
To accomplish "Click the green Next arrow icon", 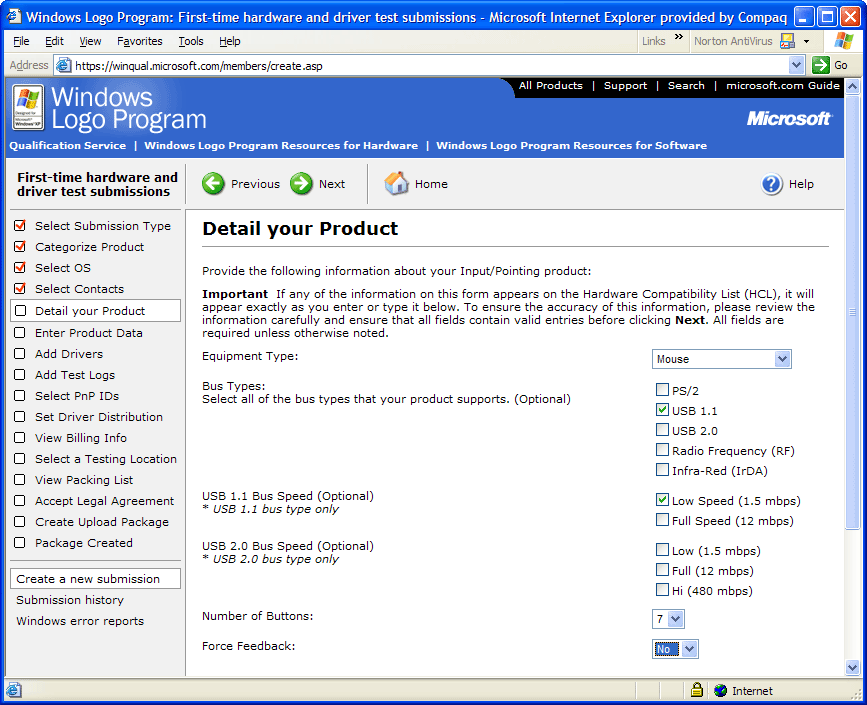I will [x=301, y=184].
